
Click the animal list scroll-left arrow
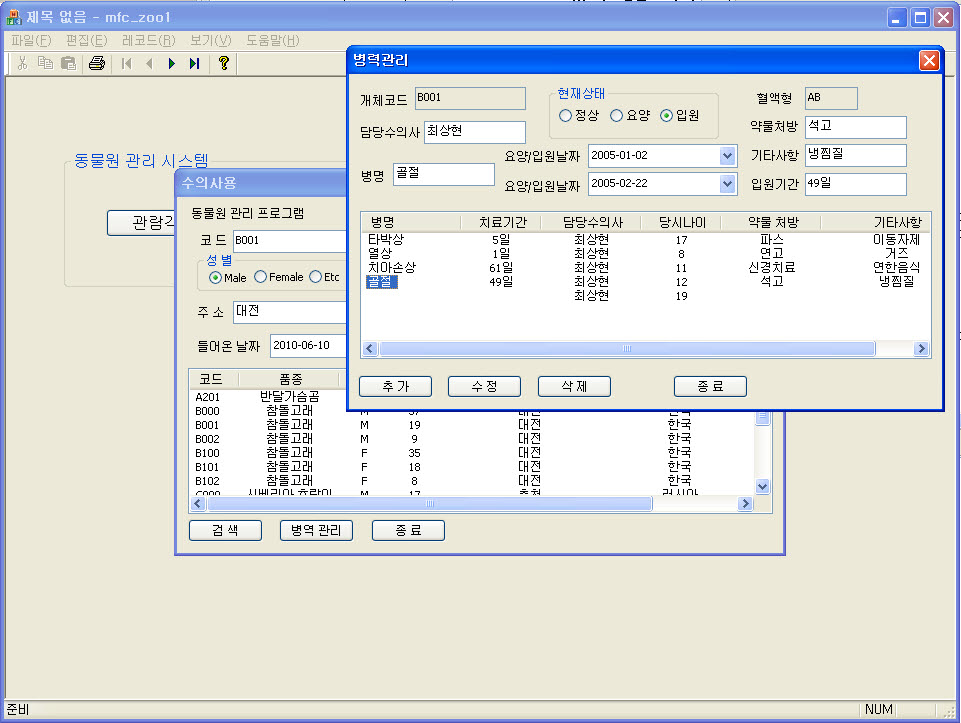pos(197,504)
